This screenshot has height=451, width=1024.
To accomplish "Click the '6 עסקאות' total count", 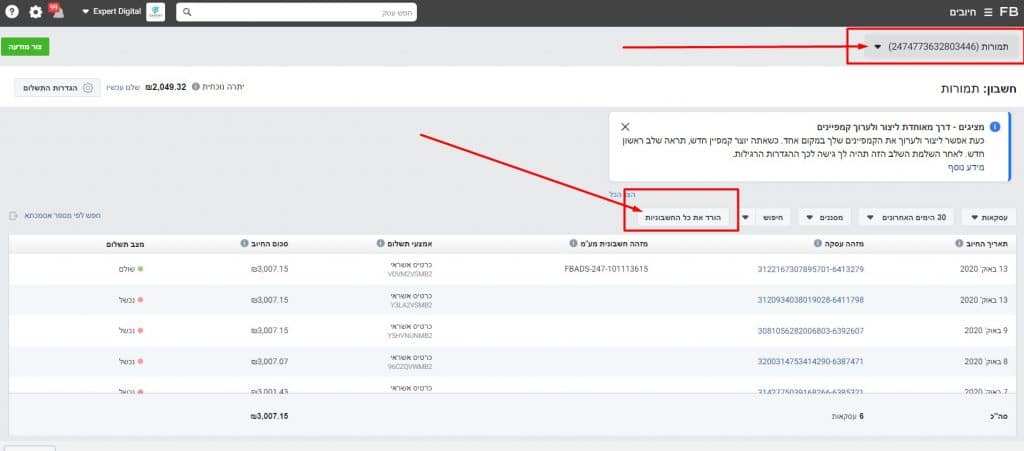I will pyautogui.click(x=848, y=416).
